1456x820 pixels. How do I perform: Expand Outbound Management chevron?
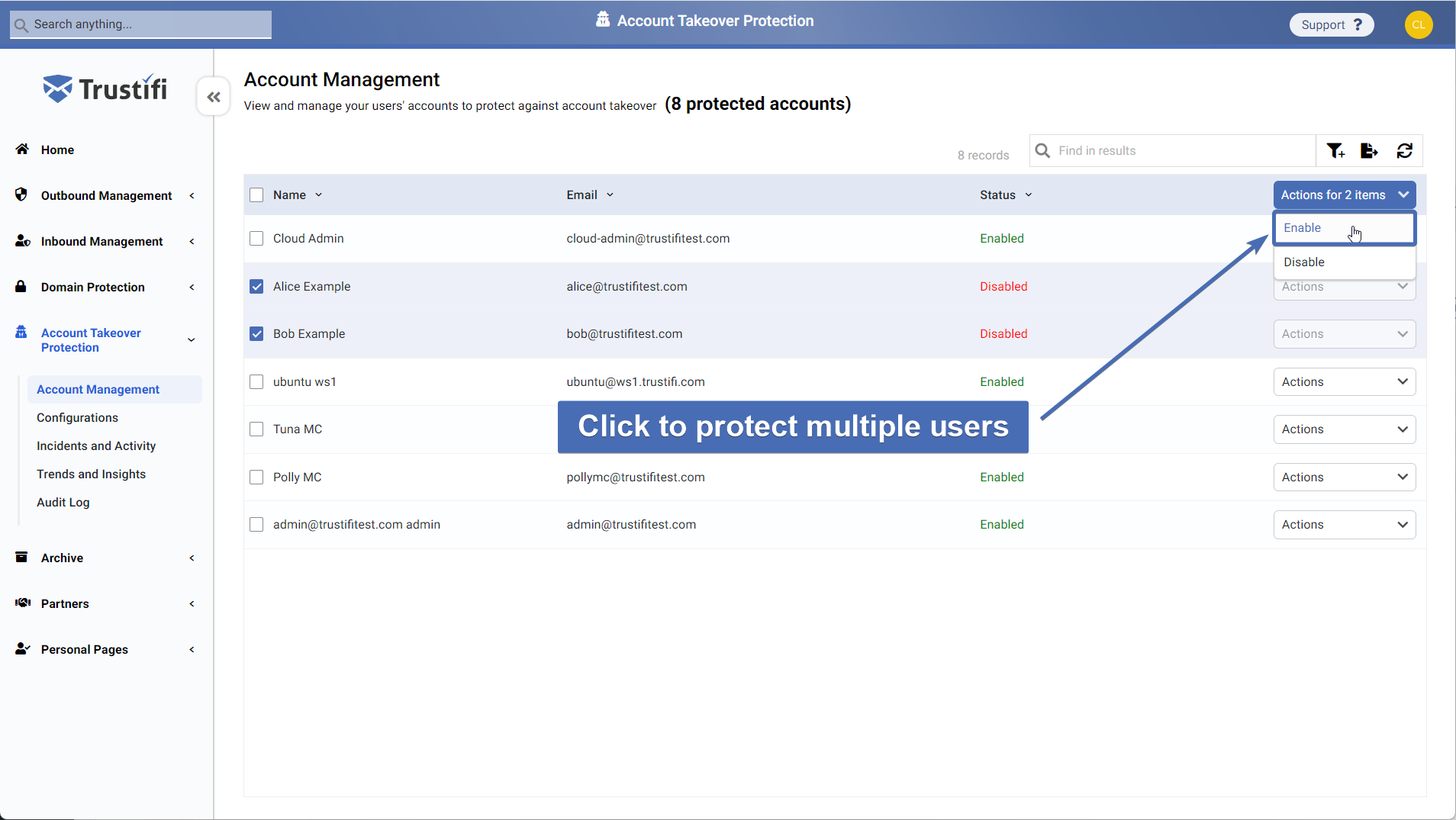(x=192, y=195)
